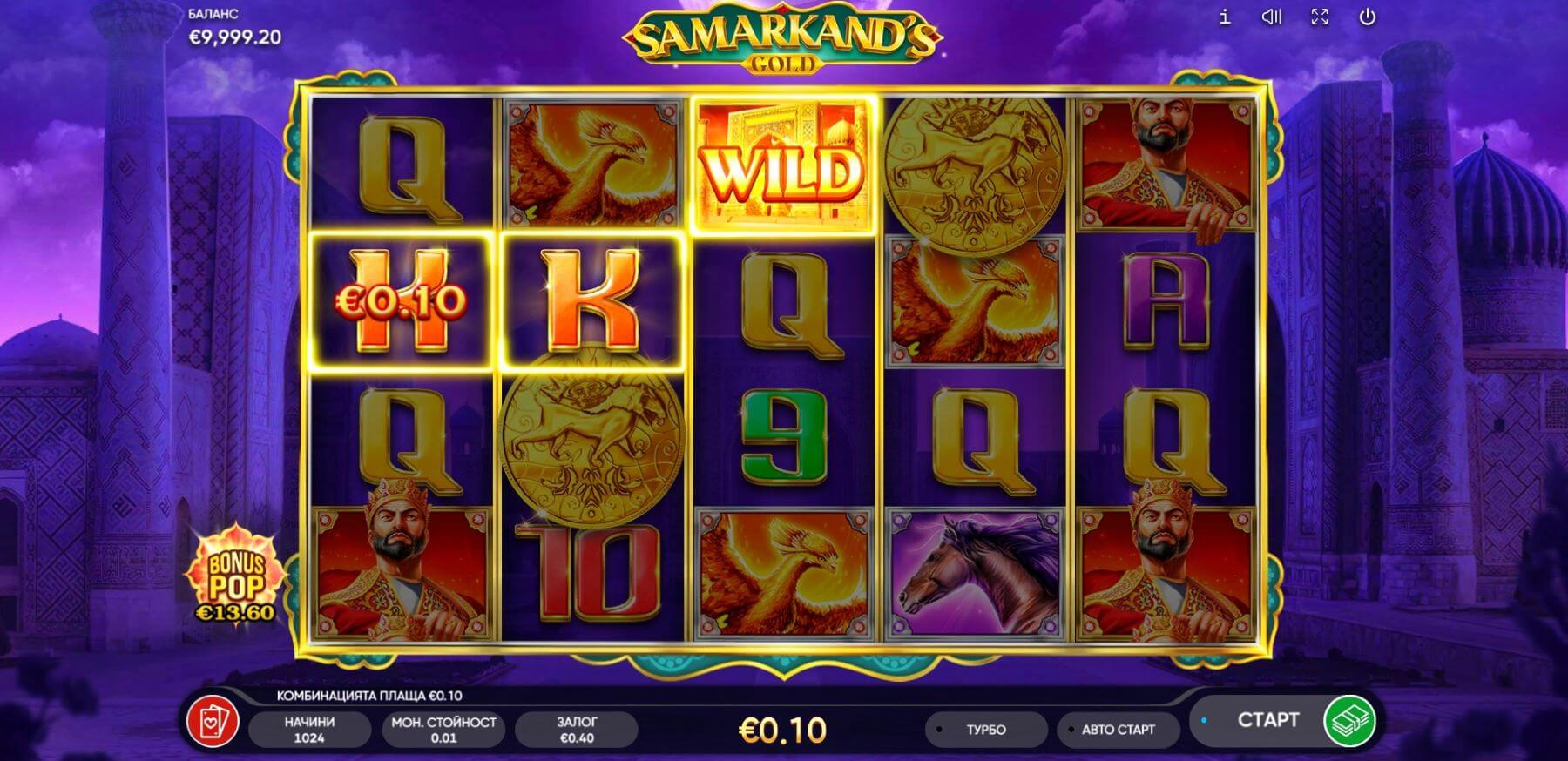Open the Начини 1024 selector
The image size is (1568, 761).
[x=309, y=730]
